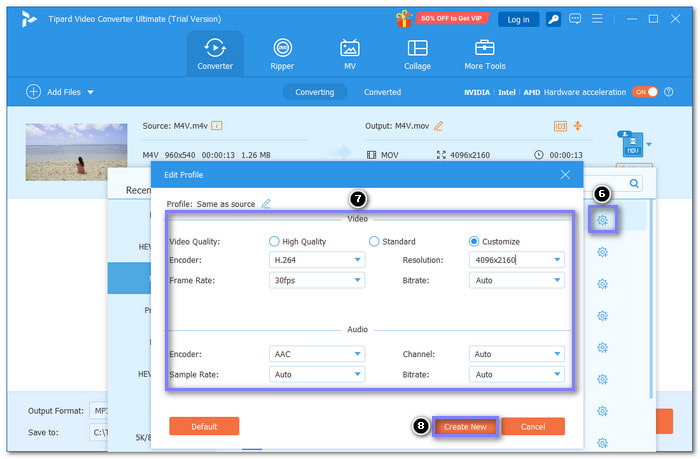This screenshot has height=459, width=700.
Task: Select Customize video quality option
Action: [x=494, y=242]
